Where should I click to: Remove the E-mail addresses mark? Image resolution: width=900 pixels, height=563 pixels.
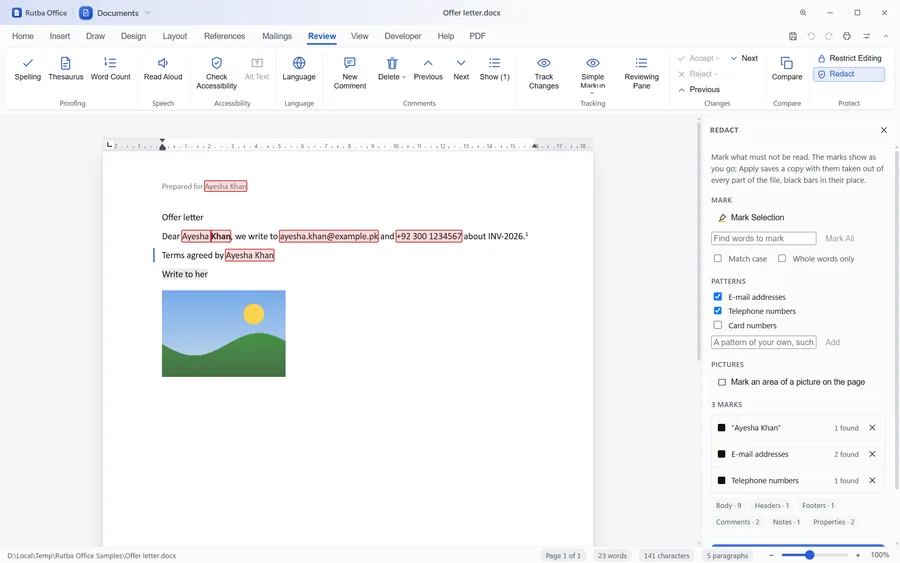pyautogui.click(x=872, y=454)
